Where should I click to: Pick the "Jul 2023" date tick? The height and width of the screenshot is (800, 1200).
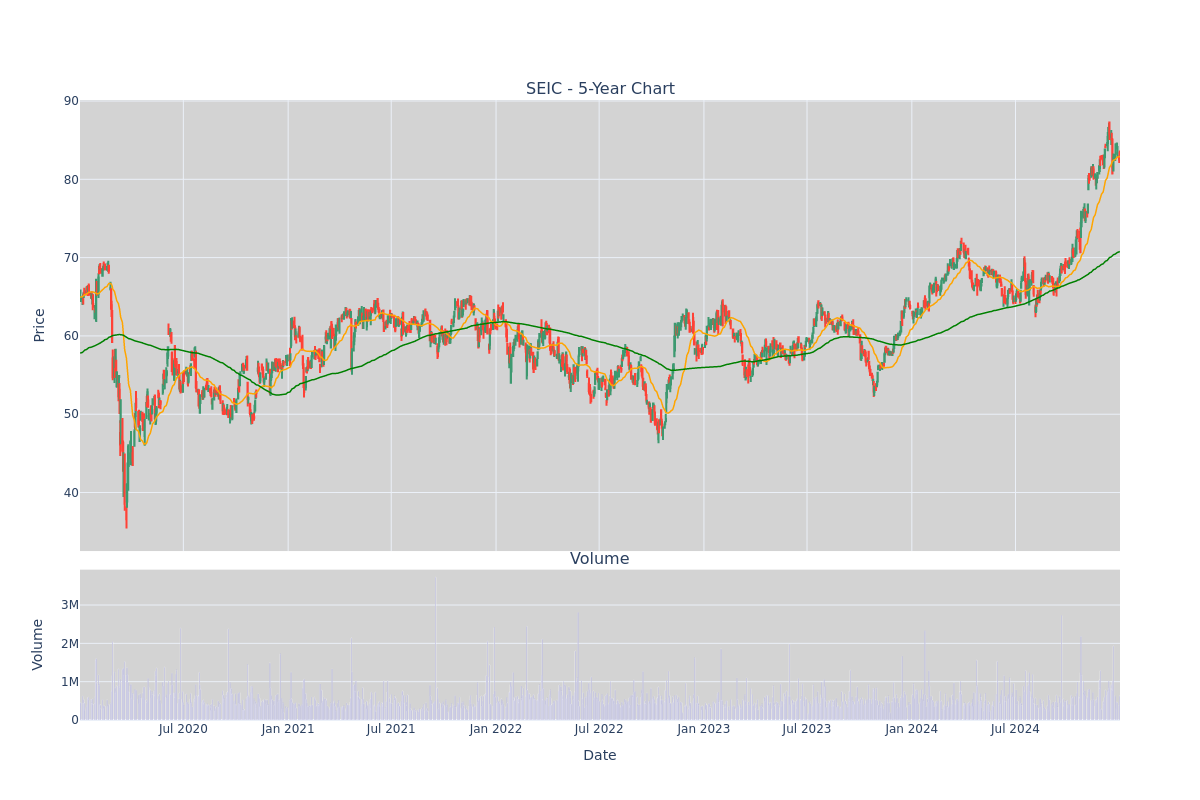pos(807,729)
